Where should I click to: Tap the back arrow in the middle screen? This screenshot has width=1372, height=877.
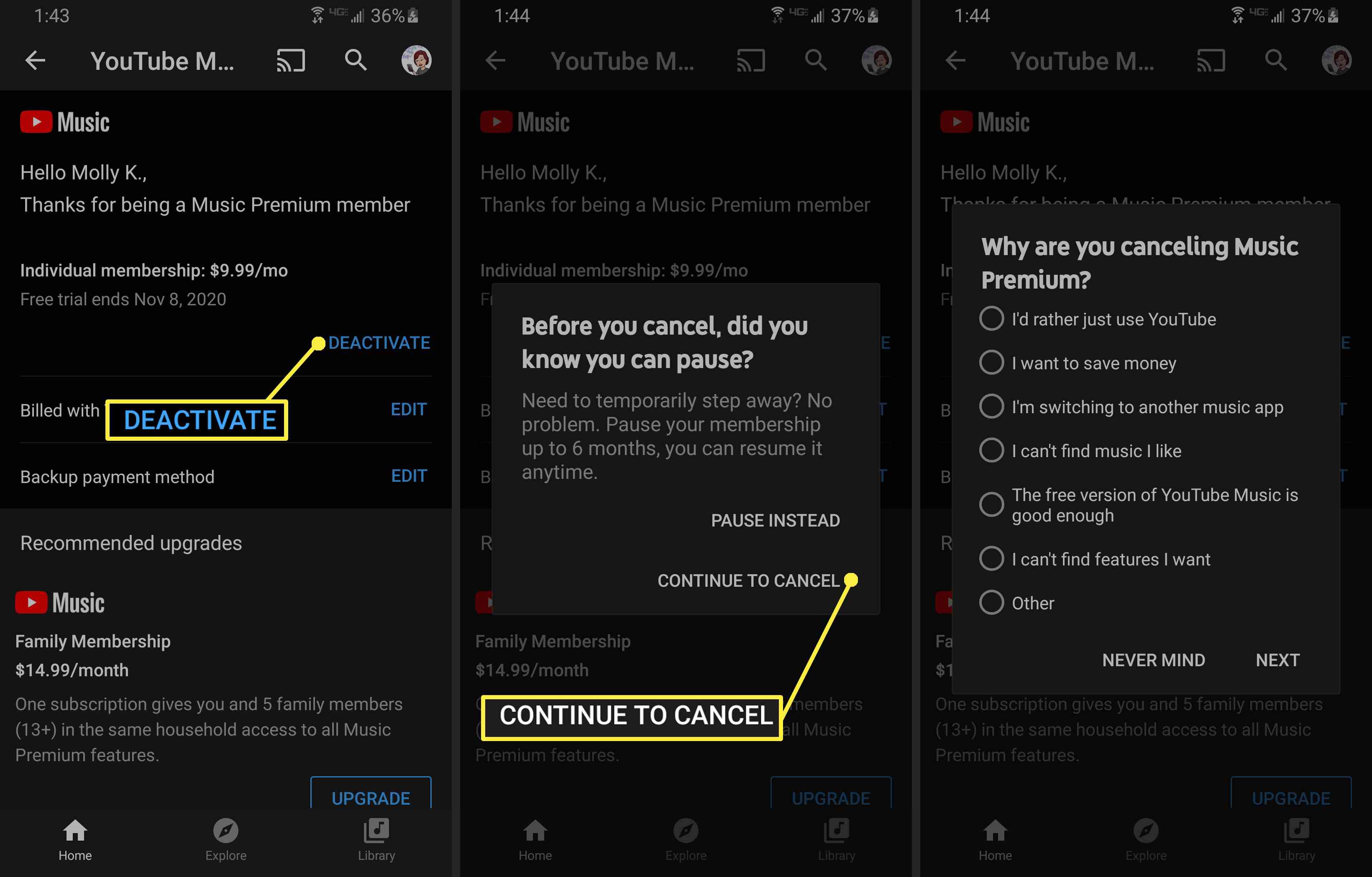click(495, 60)
